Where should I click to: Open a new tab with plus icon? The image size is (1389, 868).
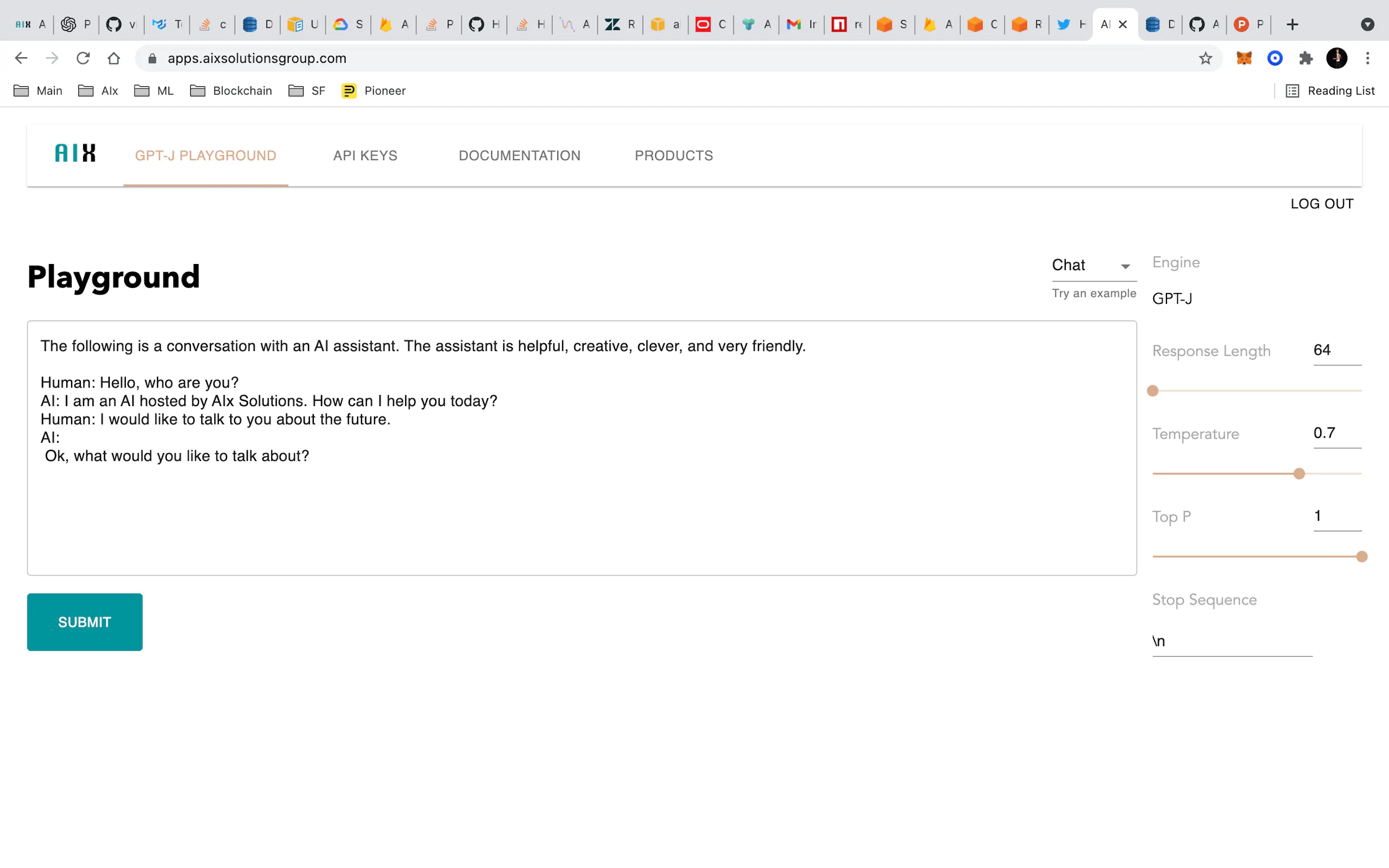pos(1292,24)
